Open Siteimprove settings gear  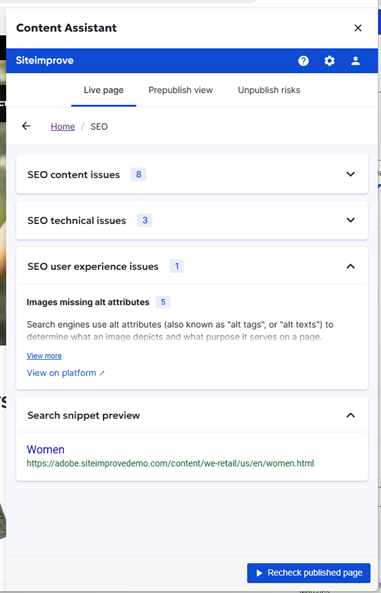click(x=330, y=61)
